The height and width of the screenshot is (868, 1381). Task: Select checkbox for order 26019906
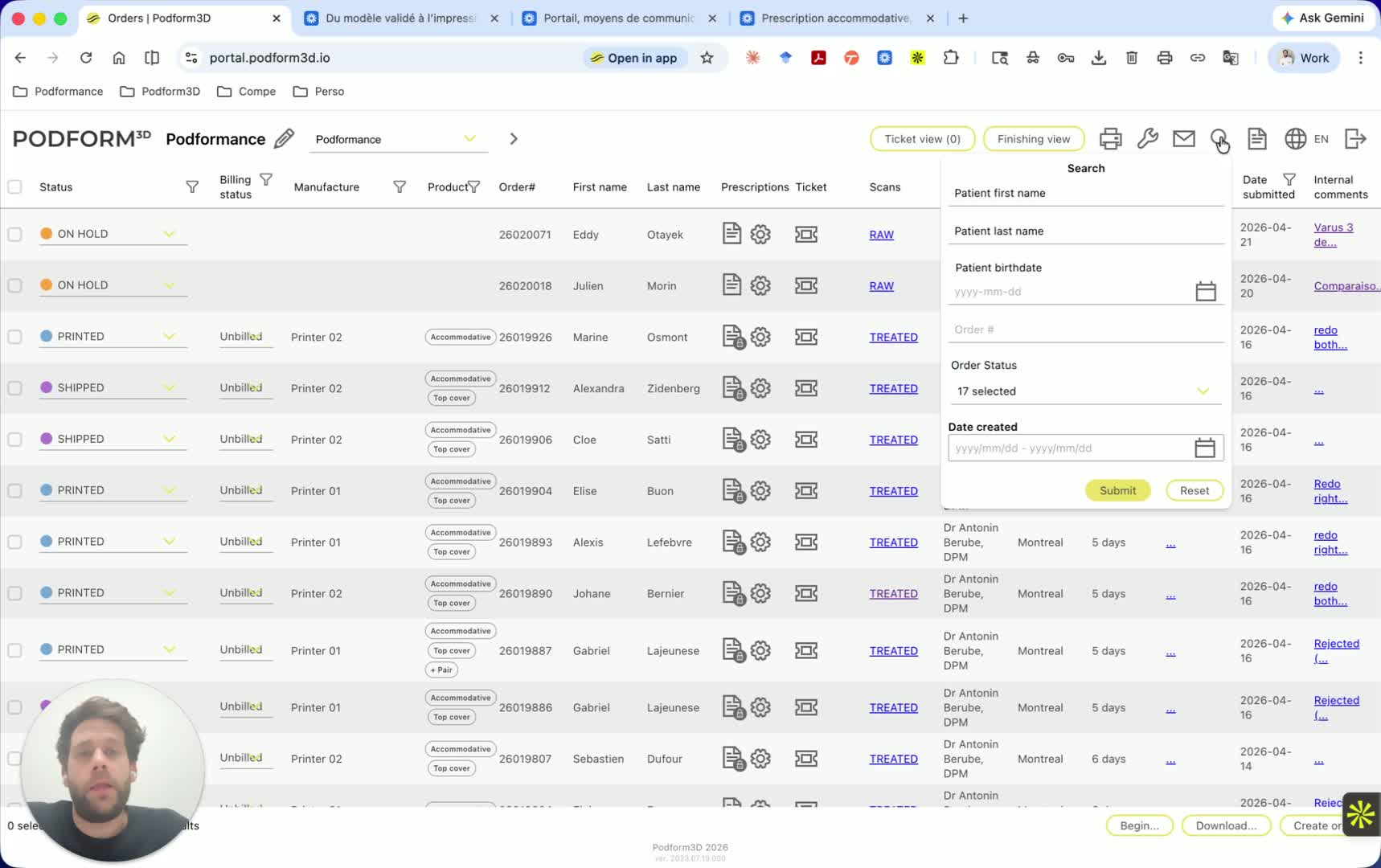tap(14, 440)
